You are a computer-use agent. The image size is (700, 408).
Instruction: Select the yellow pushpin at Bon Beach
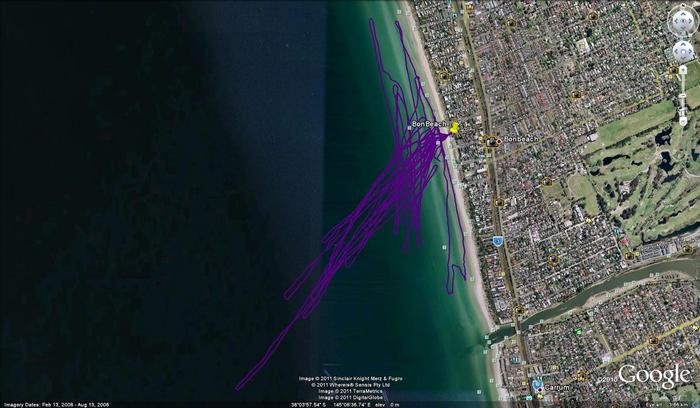tap(454, 128)
